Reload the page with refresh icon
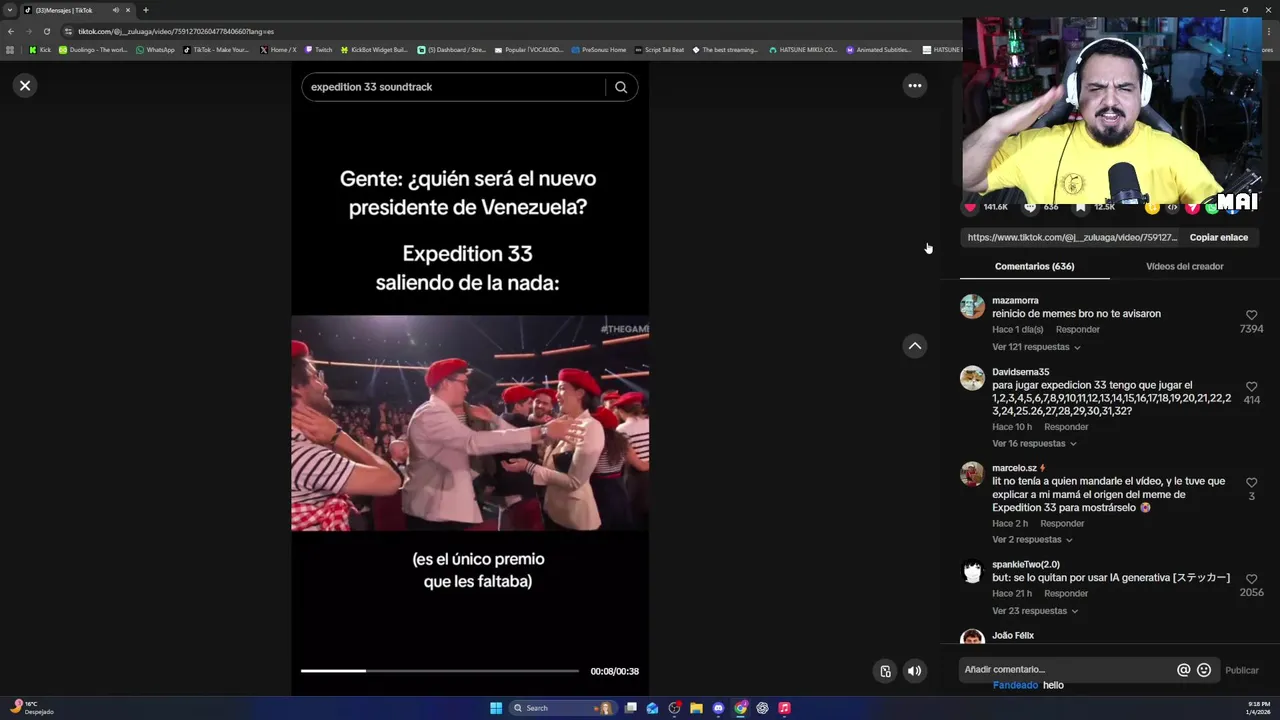 47,31
